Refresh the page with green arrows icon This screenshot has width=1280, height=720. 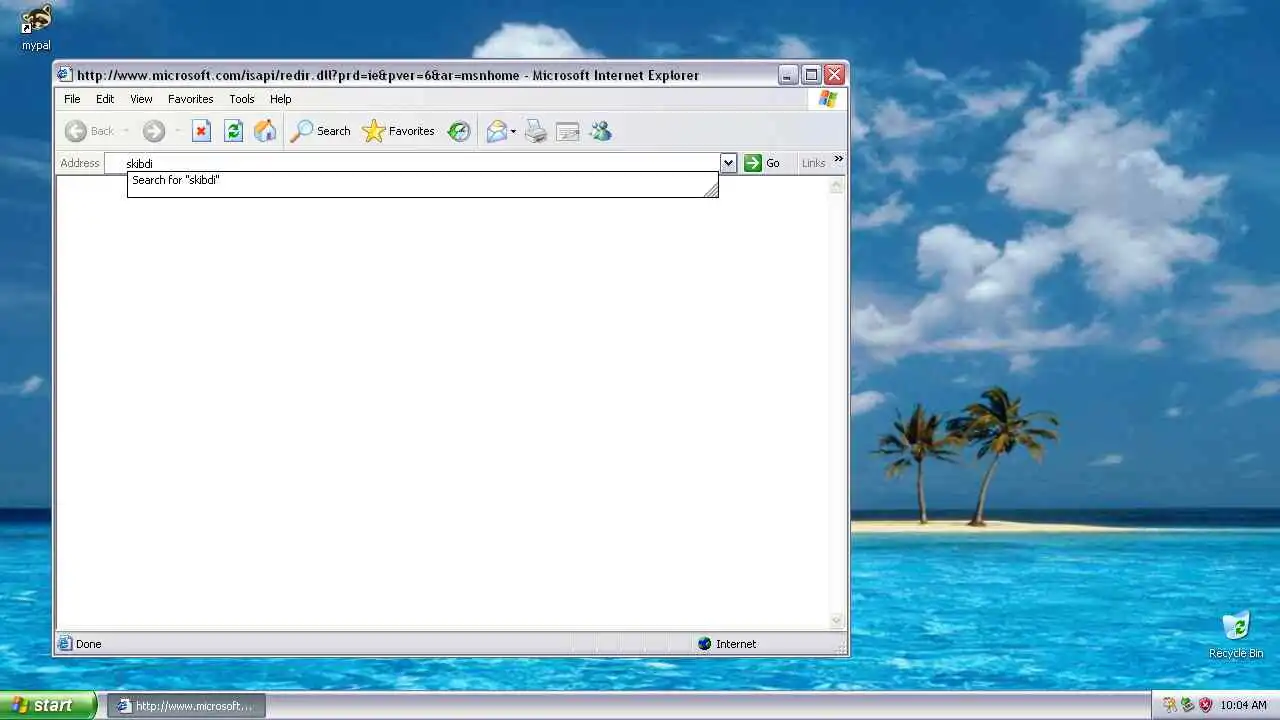pyautogui.click(x=233, y=131)
